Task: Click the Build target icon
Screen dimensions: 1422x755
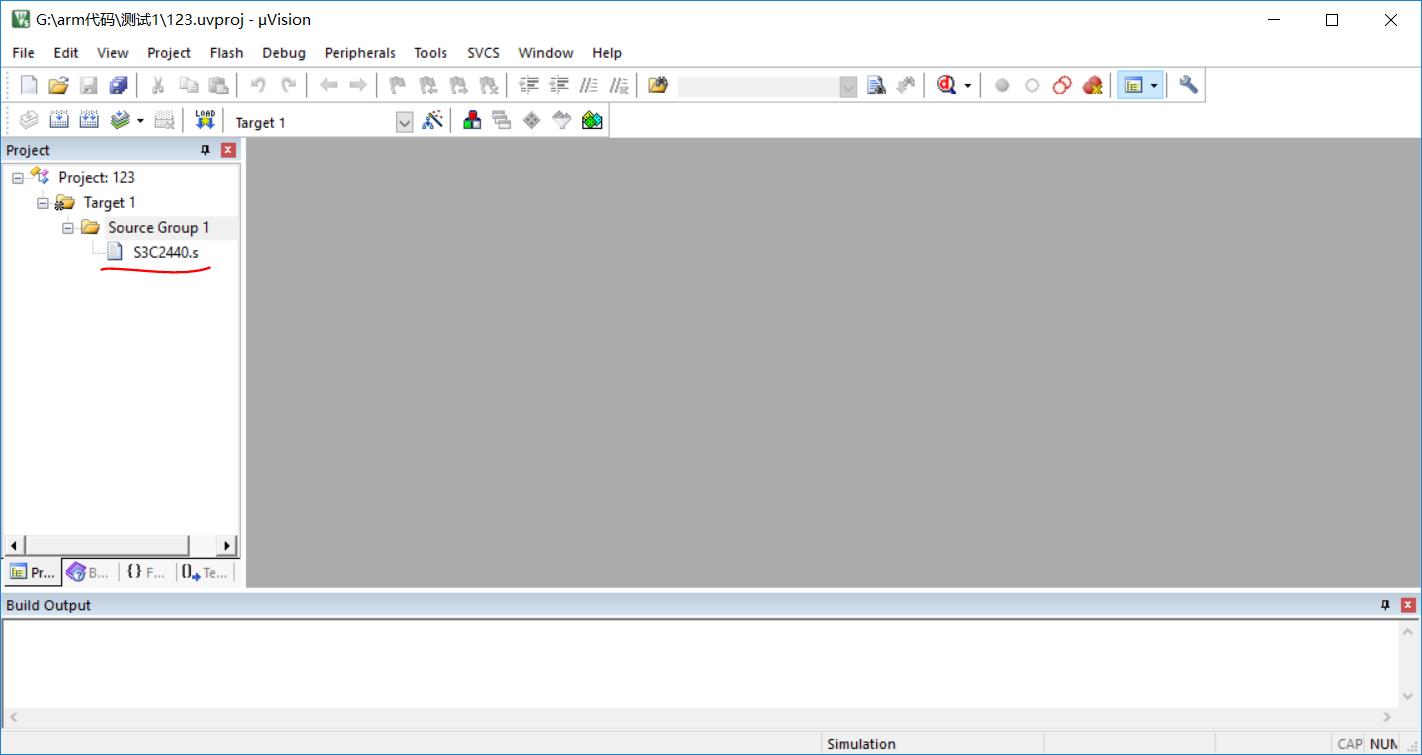Action: [59, 121]
